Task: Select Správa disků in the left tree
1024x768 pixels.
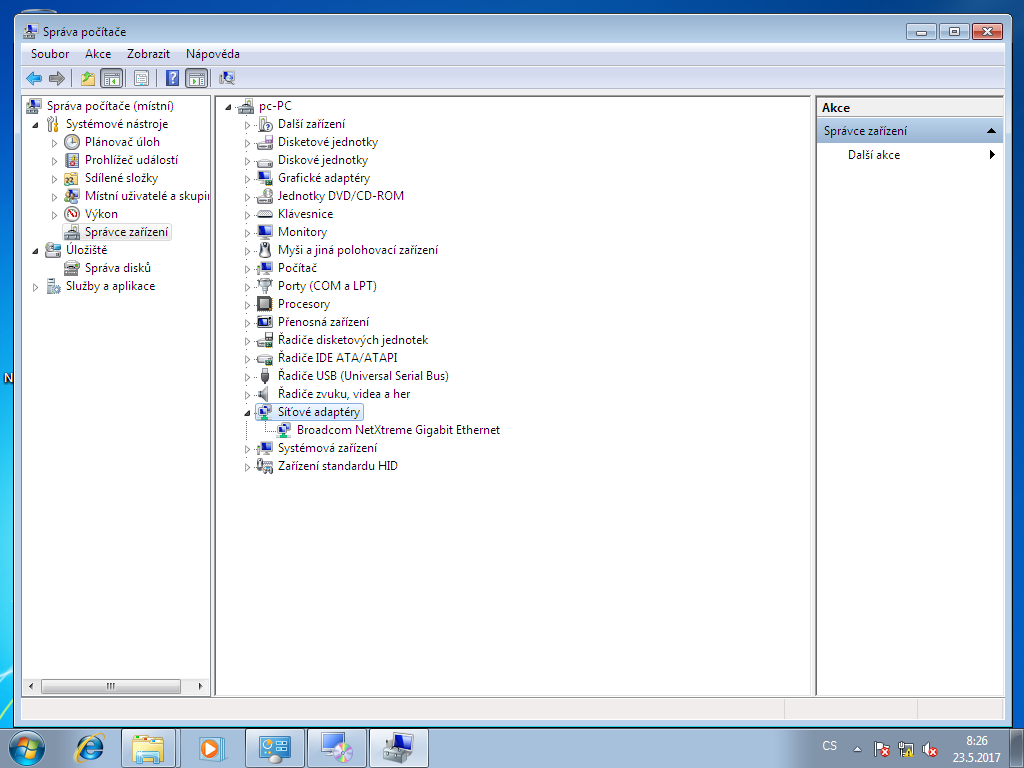Action: click(x=117, y=268)
